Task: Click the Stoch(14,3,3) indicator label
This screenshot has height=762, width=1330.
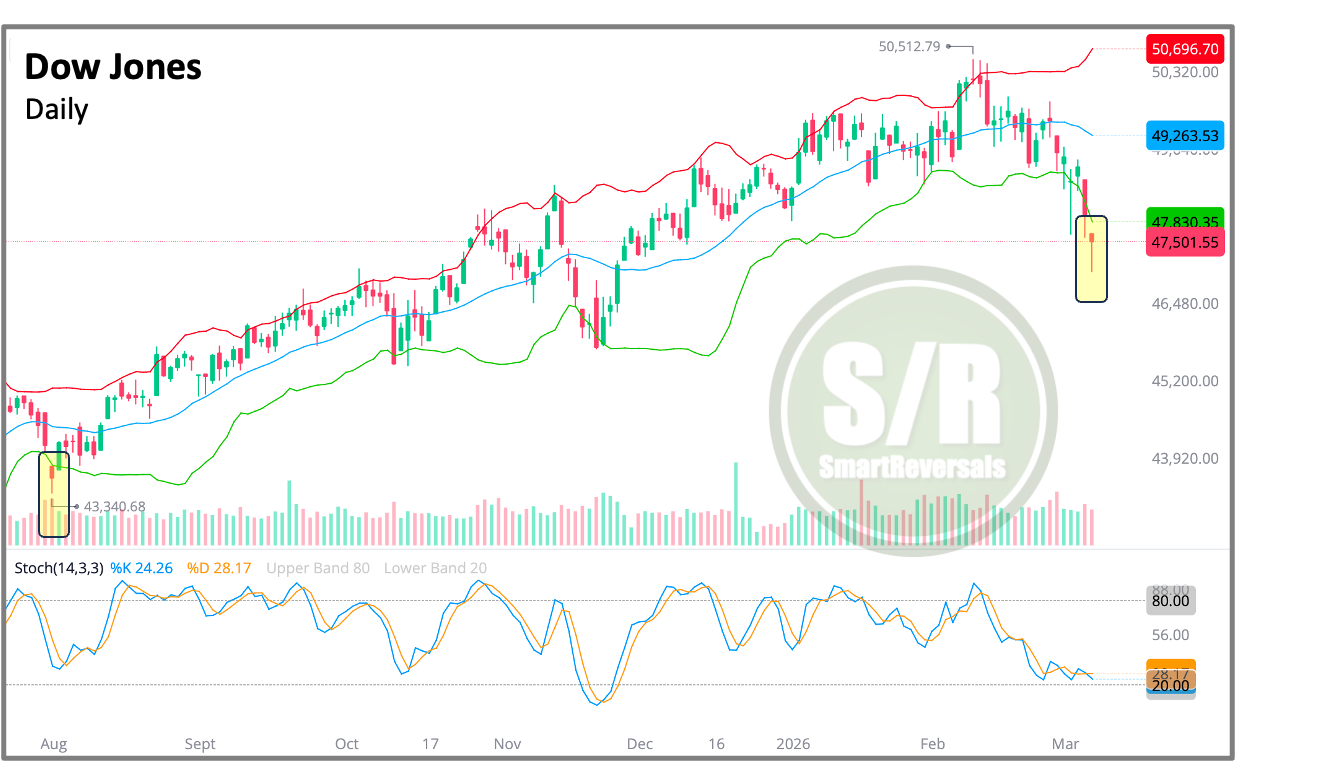Action: pos(58,568)
